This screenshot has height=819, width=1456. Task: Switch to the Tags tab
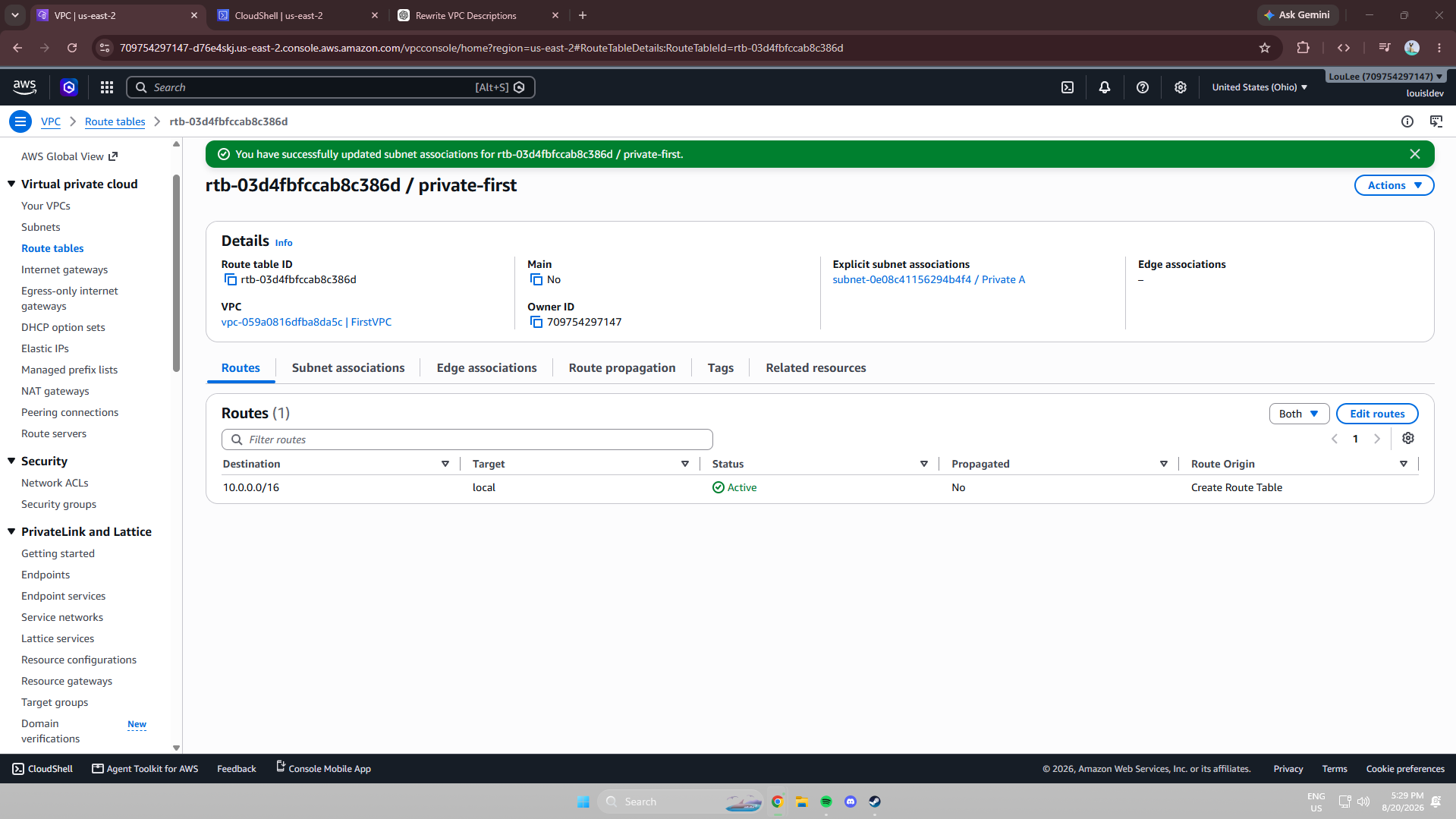pyautogui.click(x=721, y=368)
